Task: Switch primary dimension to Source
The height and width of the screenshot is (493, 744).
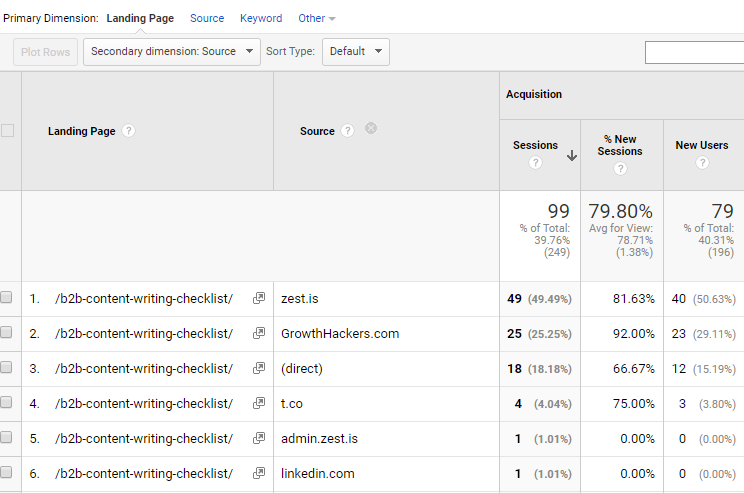Action: 207,18
